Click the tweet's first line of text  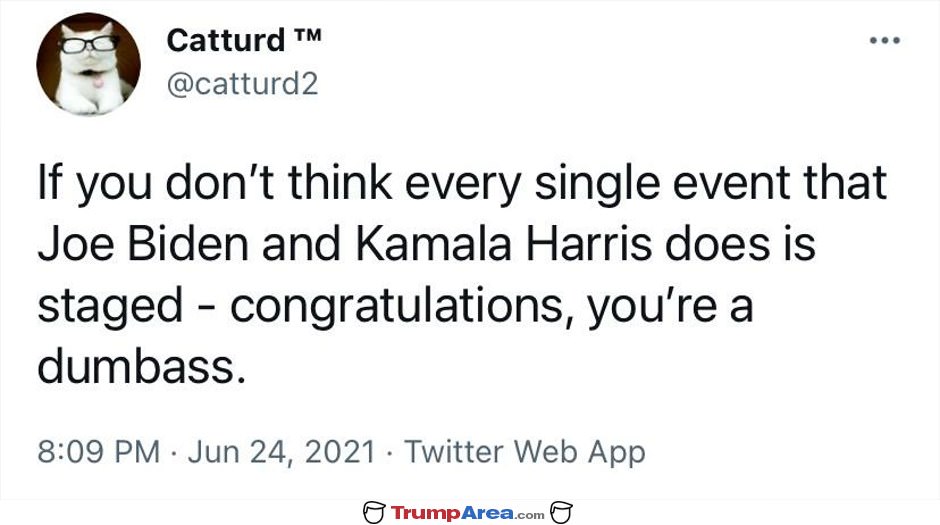click(462, 186)
